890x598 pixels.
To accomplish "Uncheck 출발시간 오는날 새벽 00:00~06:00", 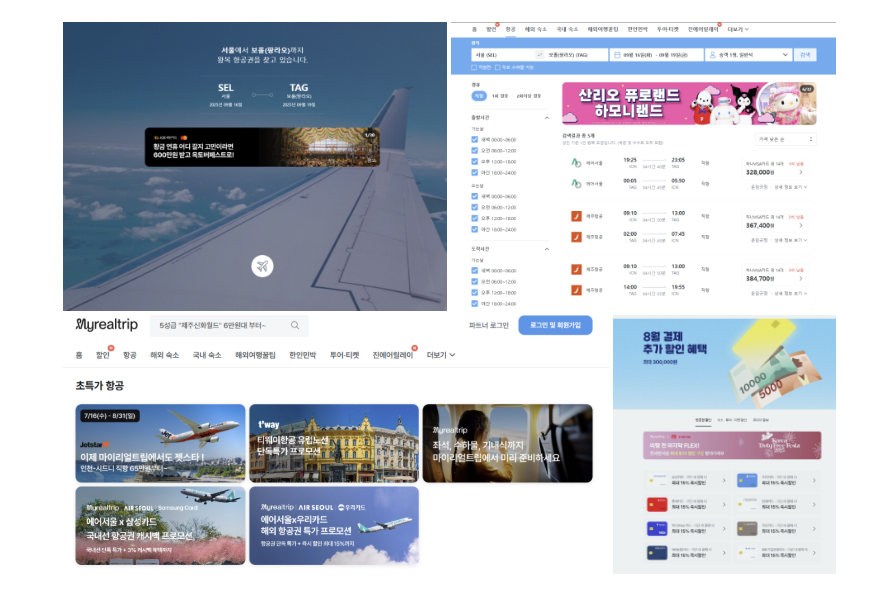I will [x=475, y=196].
